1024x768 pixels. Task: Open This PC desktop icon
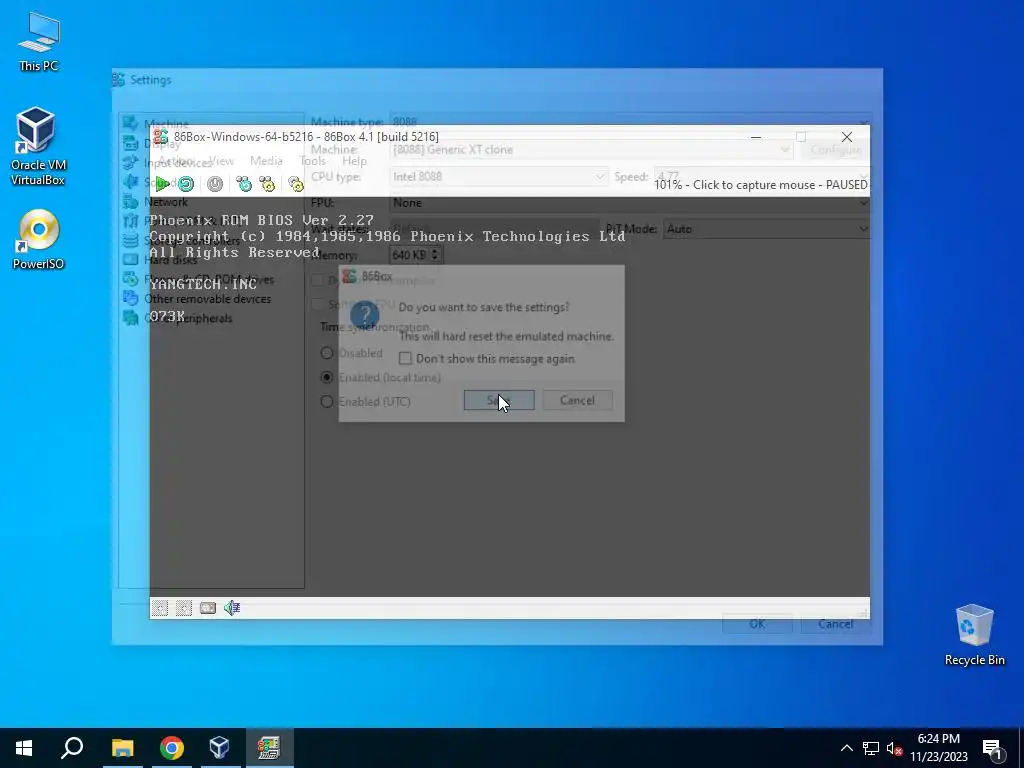pos(39,42)
